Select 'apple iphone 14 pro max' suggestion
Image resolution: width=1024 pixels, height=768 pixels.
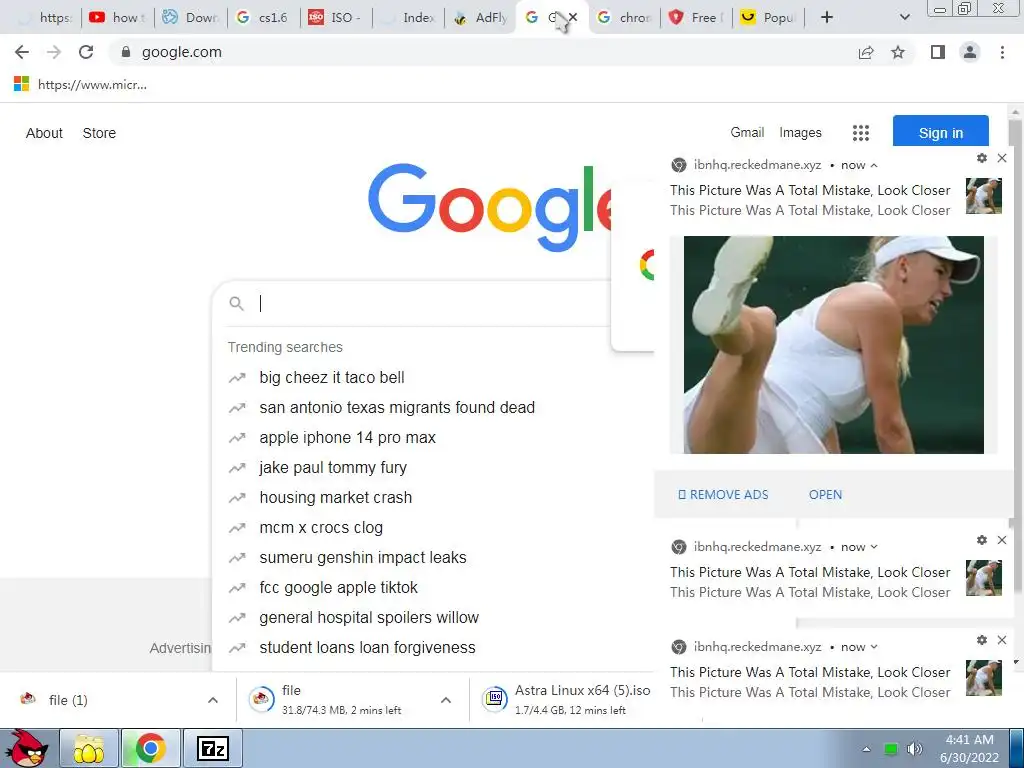[347, 438]
